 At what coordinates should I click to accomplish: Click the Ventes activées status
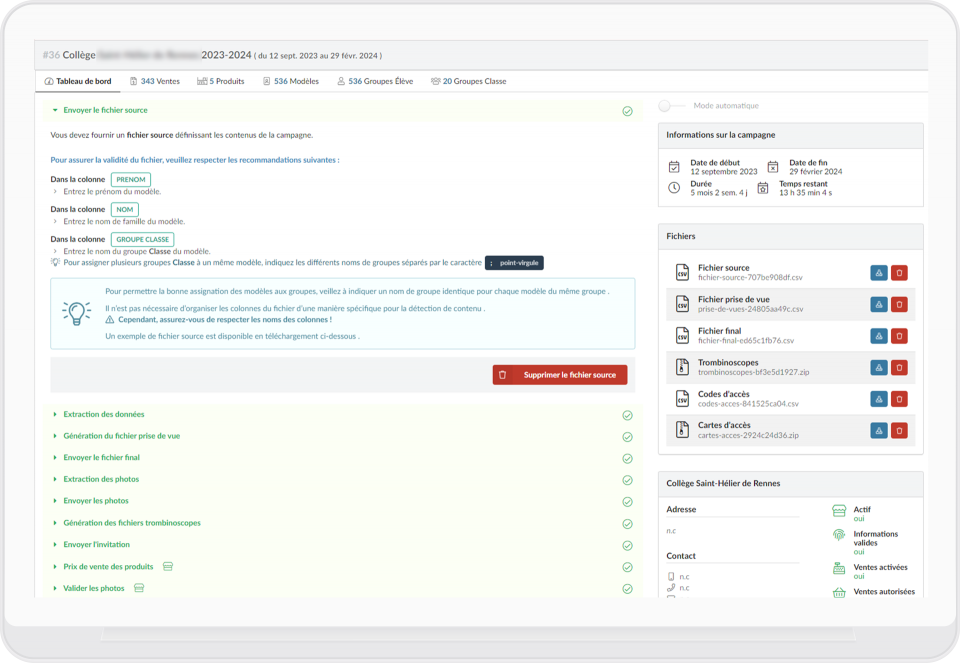click(x=880, y=571)
